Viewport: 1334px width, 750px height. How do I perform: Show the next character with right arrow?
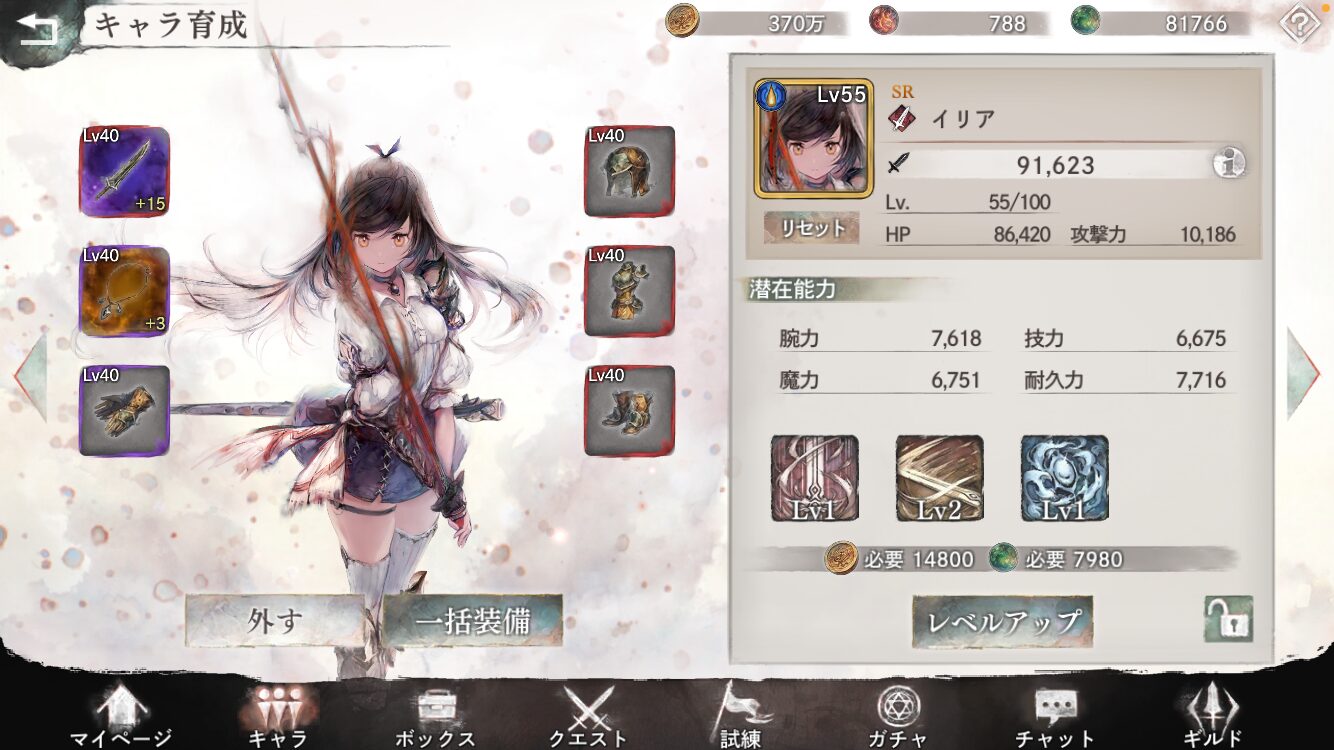[1303, 373]
